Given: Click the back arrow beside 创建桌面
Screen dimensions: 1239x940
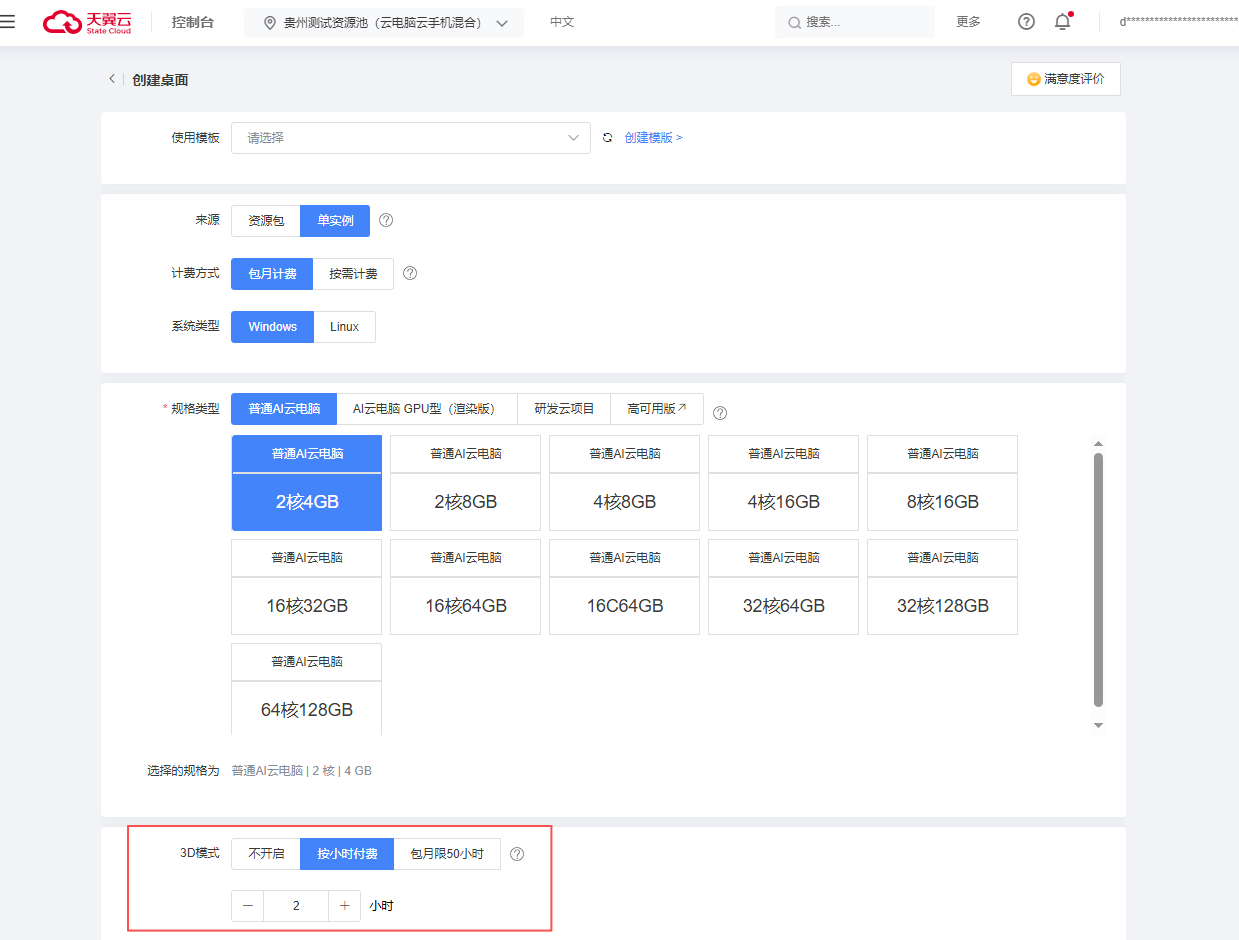Looking at the screenshot, I should 112,79.
